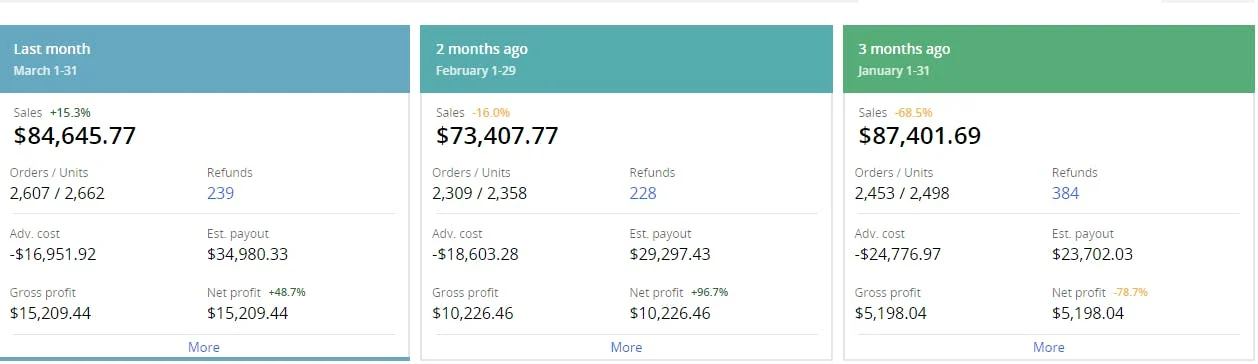Open the 239 refunds link

coord(221,193)
